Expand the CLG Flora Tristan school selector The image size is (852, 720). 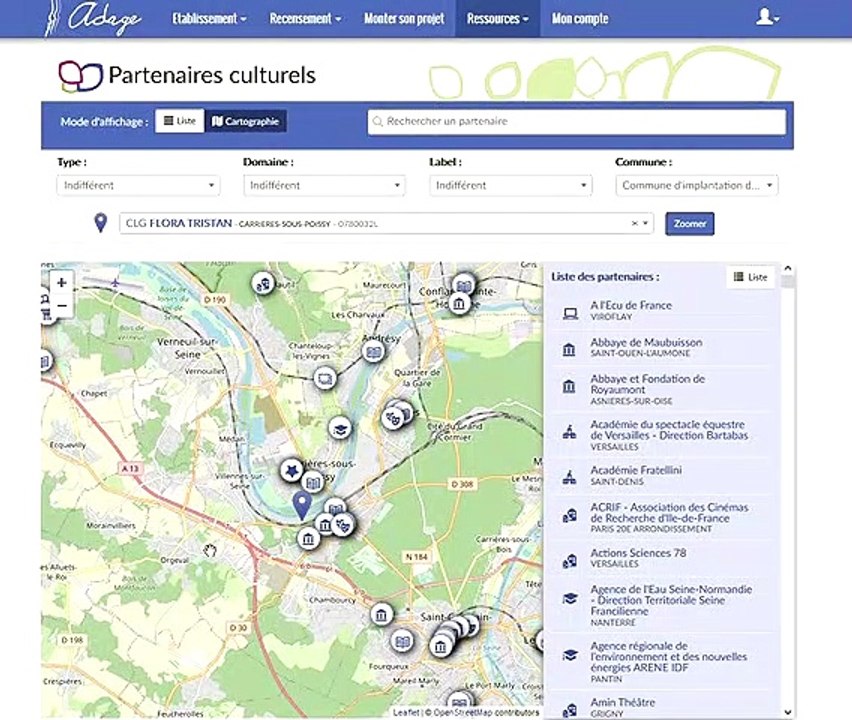point(646,223)
